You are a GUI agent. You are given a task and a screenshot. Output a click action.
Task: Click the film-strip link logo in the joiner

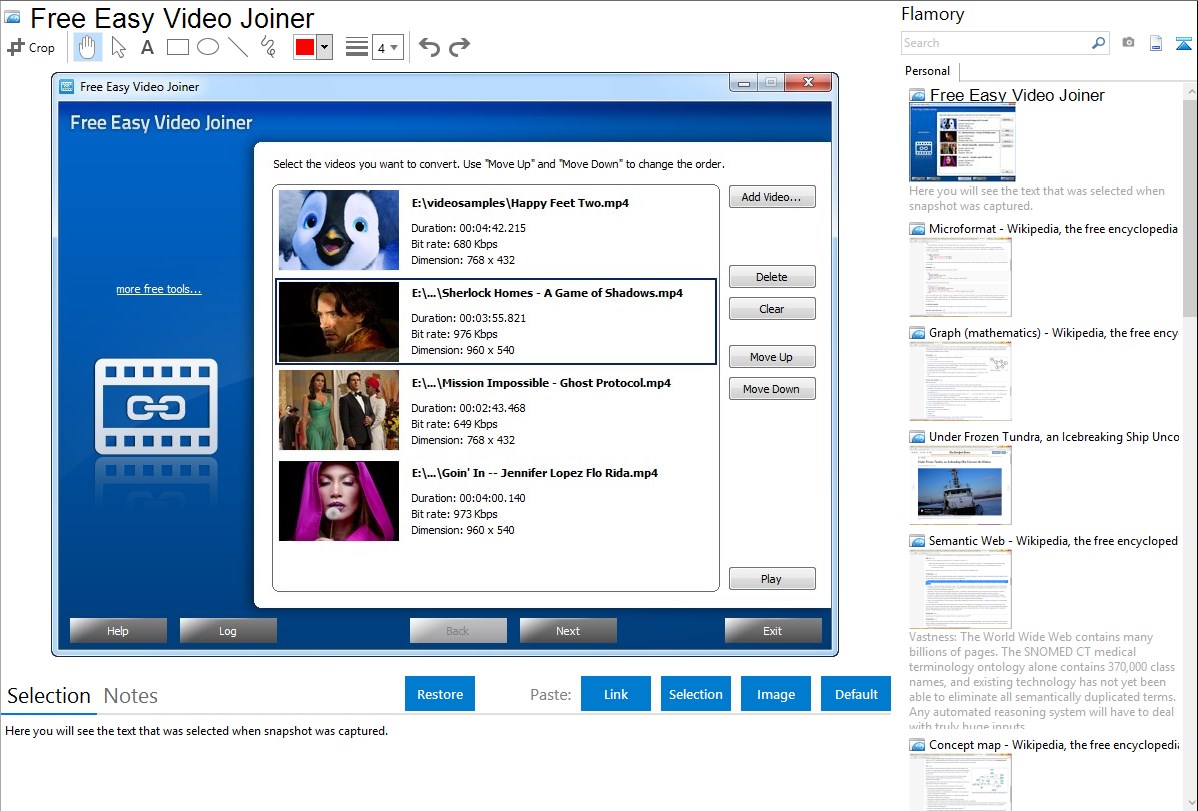pos(156,407)
